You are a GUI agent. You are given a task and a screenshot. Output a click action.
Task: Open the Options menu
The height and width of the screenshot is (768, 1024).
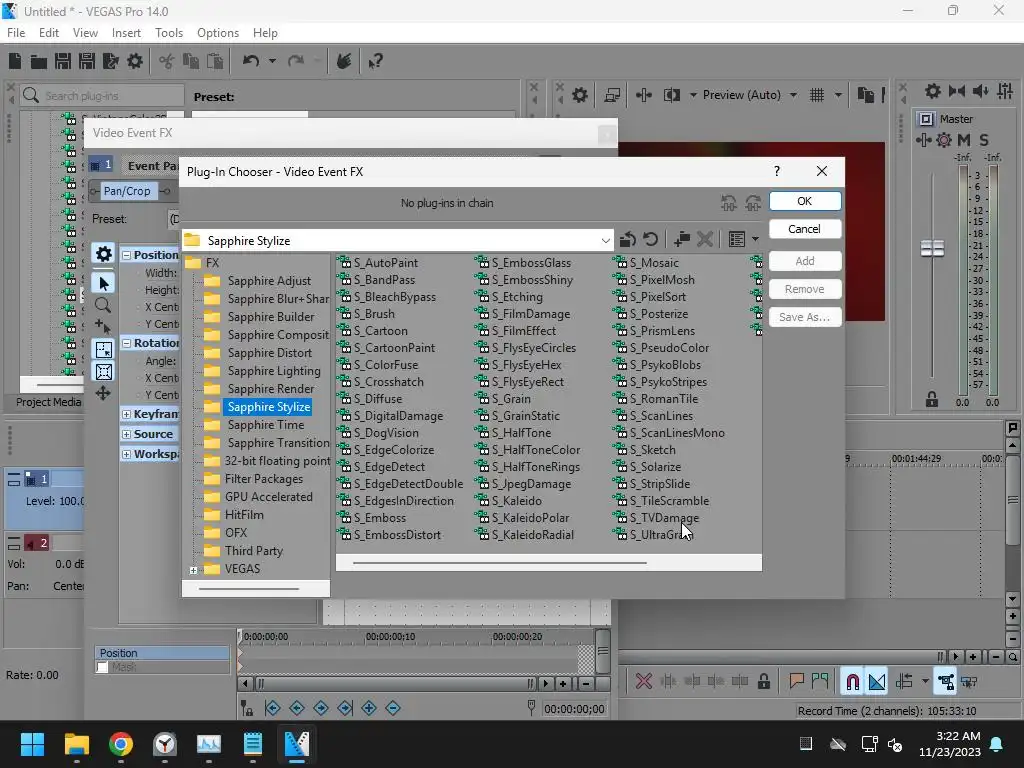click(218, 33)
